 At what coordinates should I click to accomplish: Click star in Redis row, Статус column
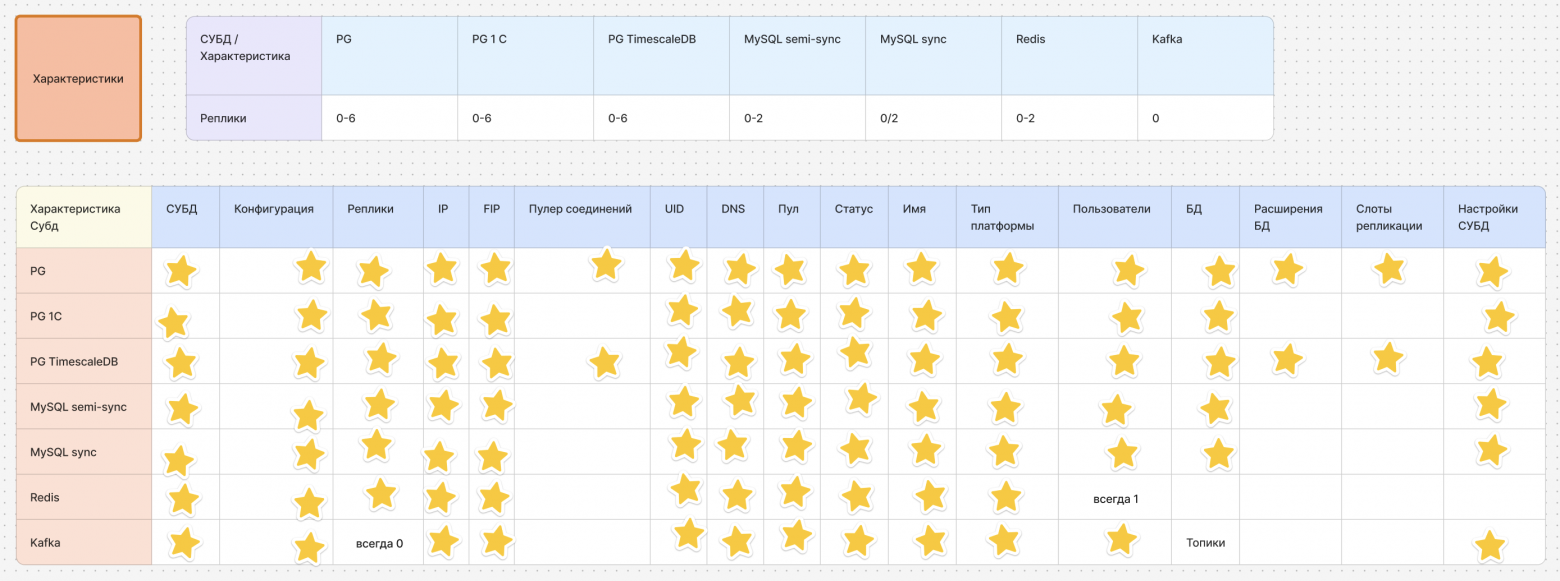857,496
